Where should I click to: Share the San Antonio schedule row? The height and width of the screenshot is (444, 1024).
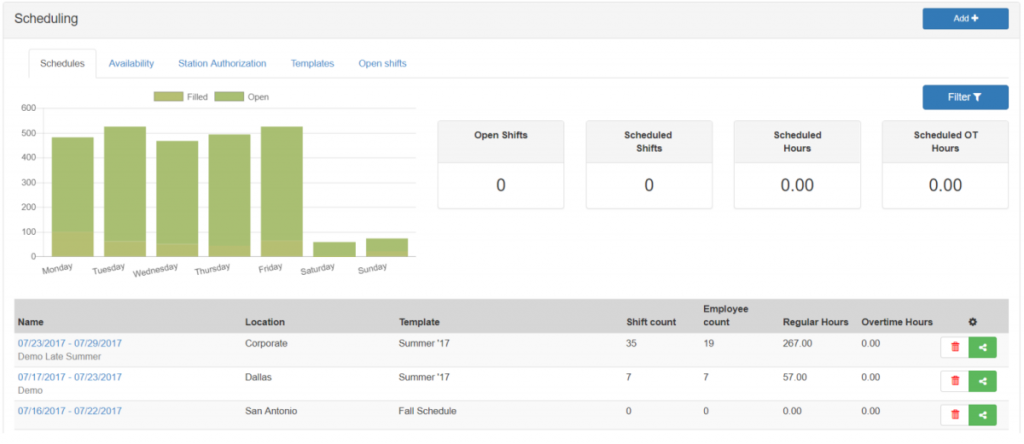[x=983, y=415]
